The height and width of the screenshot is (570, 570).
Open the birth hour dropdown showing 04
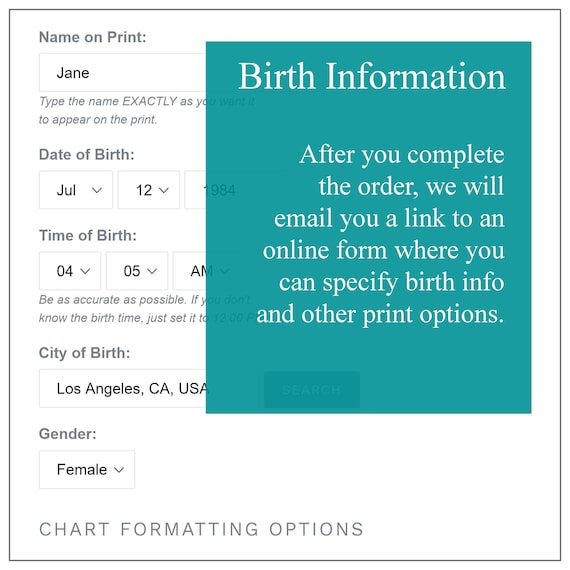(x=70, y=271)
